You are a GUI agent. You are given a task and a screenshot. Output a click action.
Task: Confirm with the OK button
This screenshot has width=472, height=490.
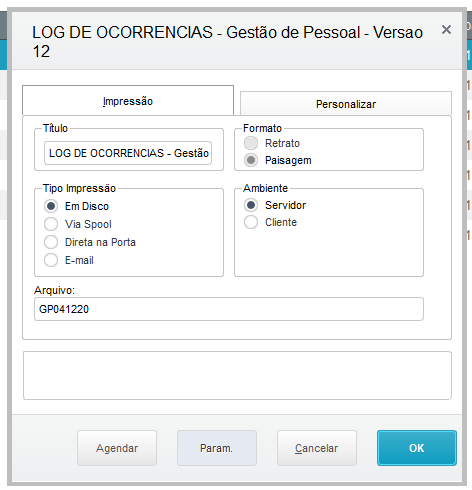(417, 448)
